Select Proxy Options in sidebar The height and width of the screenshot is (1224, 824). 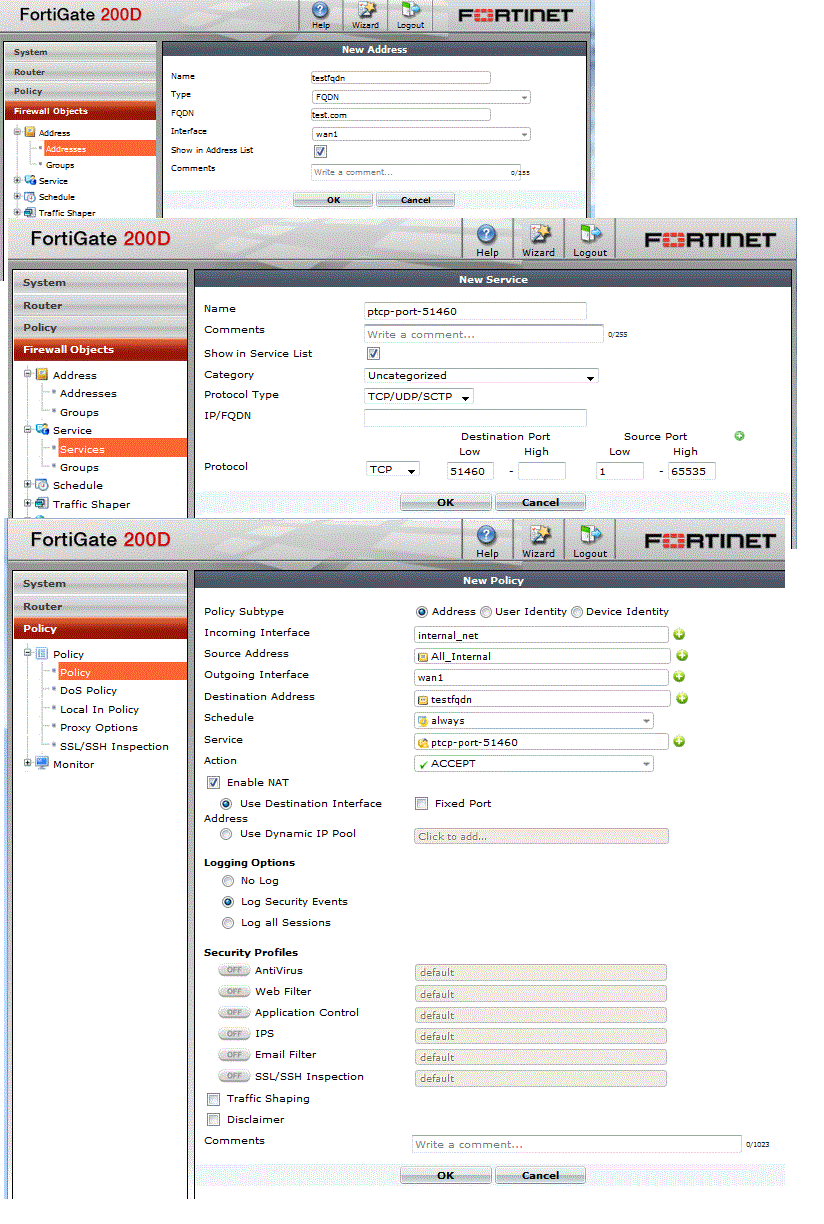99,728
